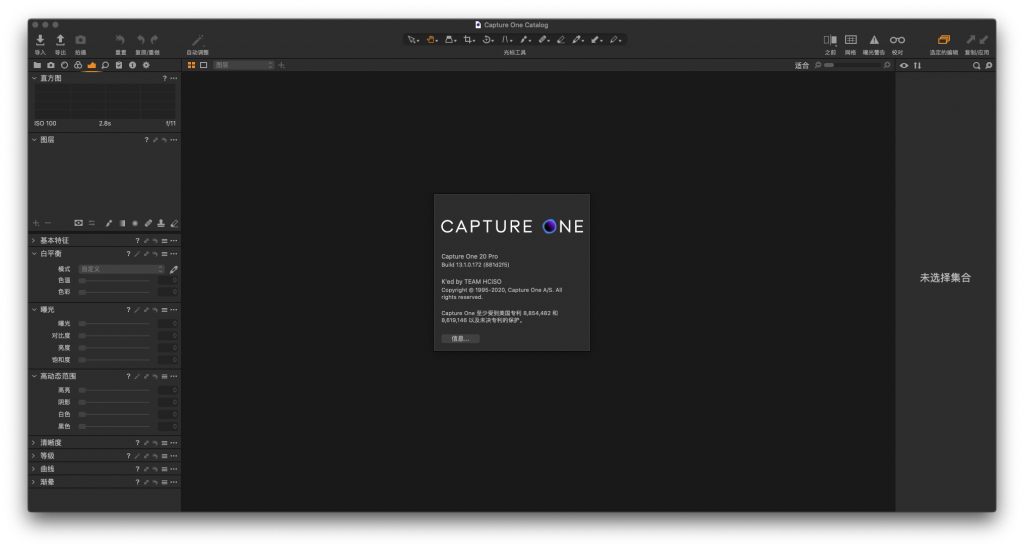Pick the white balance eyedropper
Viewport: 1024px width, 549px height.
point(174,269)
